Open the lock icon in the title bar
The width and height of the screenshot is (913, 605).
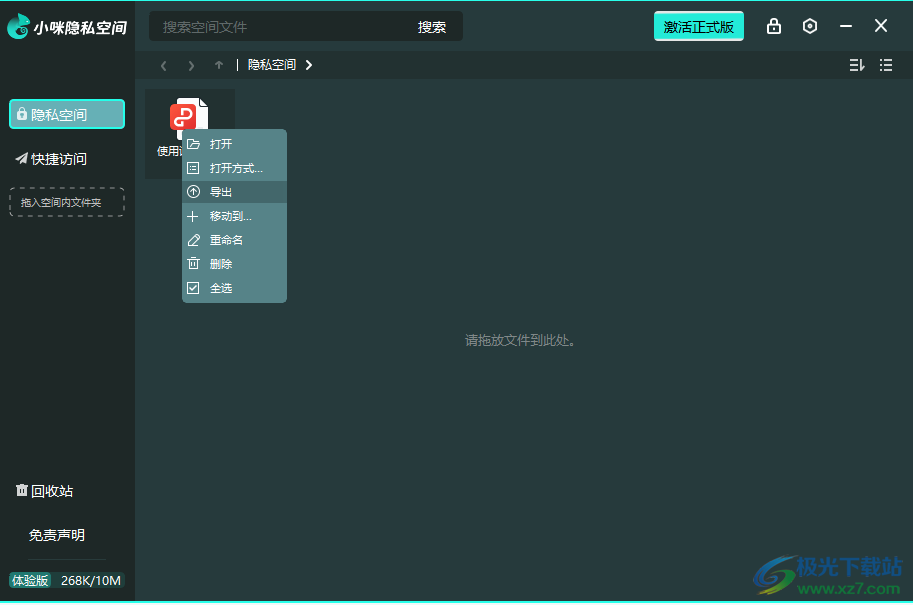[774, 26]
